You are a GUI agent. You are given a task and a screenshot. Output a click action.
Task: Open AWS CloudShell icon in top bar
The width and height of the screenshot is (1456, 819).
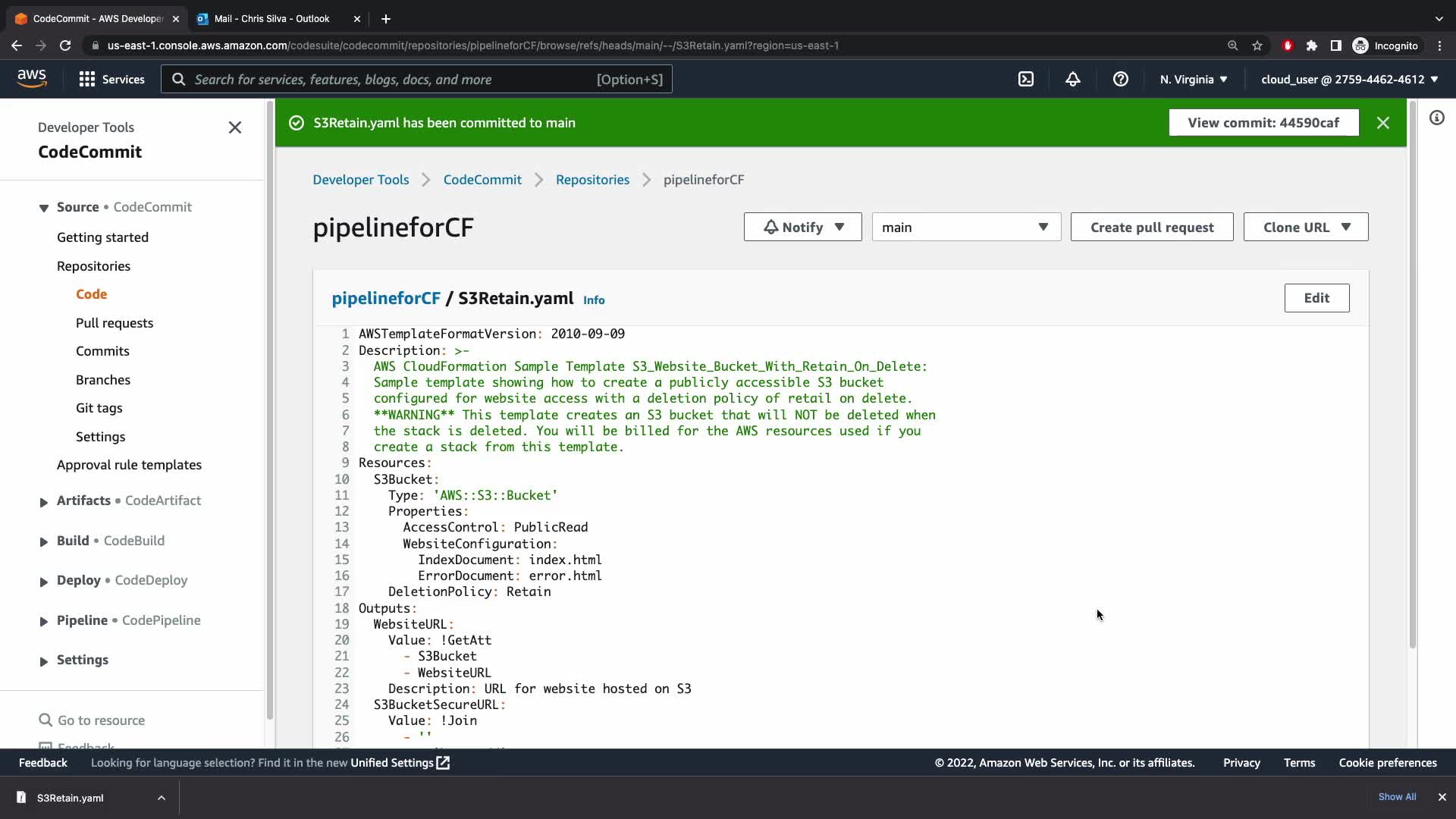point(1025,79)
